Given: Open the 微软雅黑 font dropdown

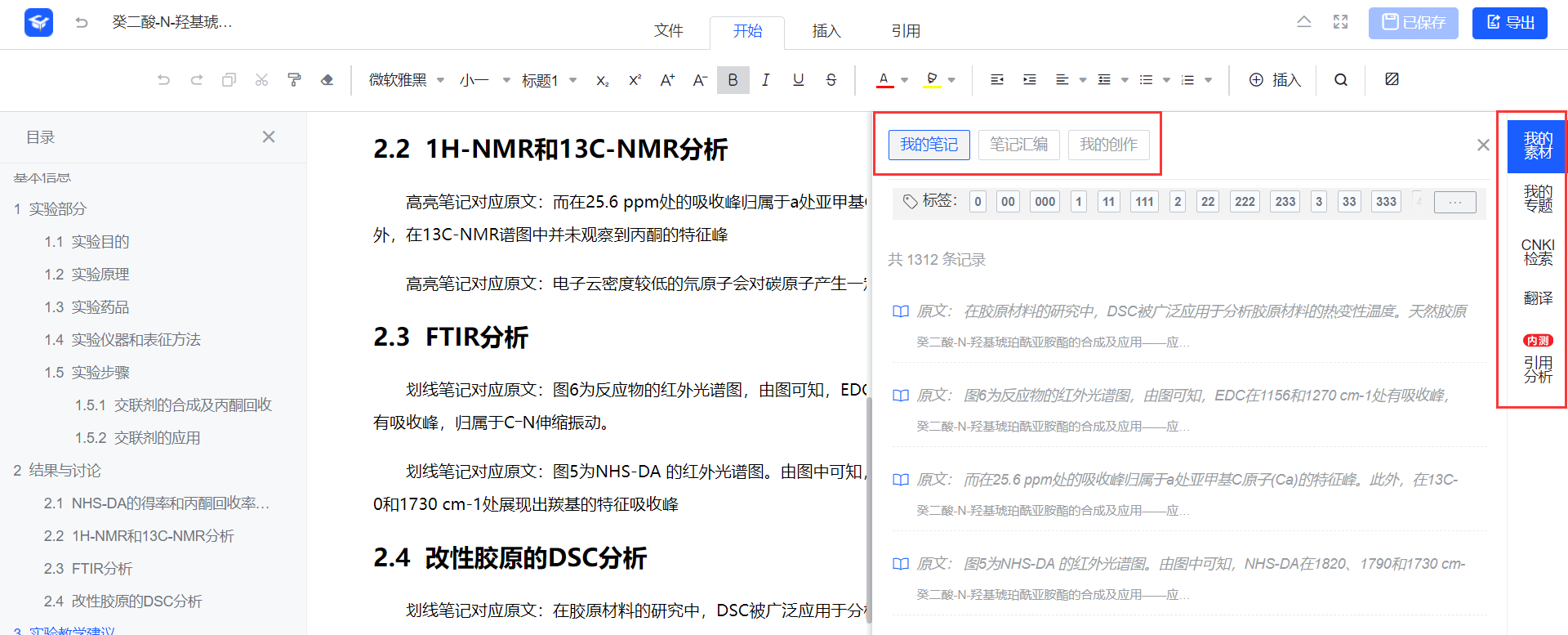Looking at the screenshot, I should pos(407,80).
